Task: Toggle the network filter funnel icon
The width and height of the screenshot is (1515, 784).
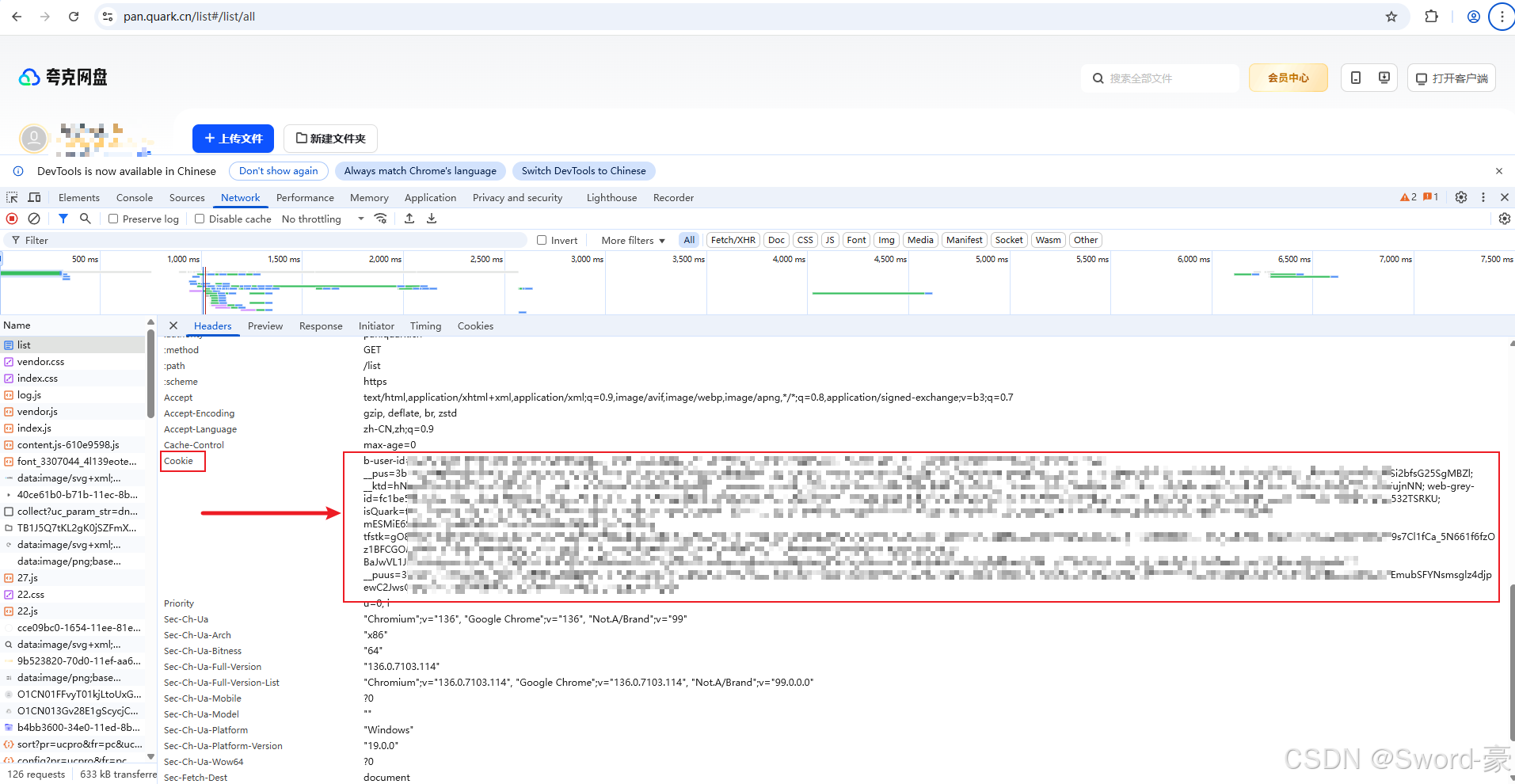Action: (63, 219)
